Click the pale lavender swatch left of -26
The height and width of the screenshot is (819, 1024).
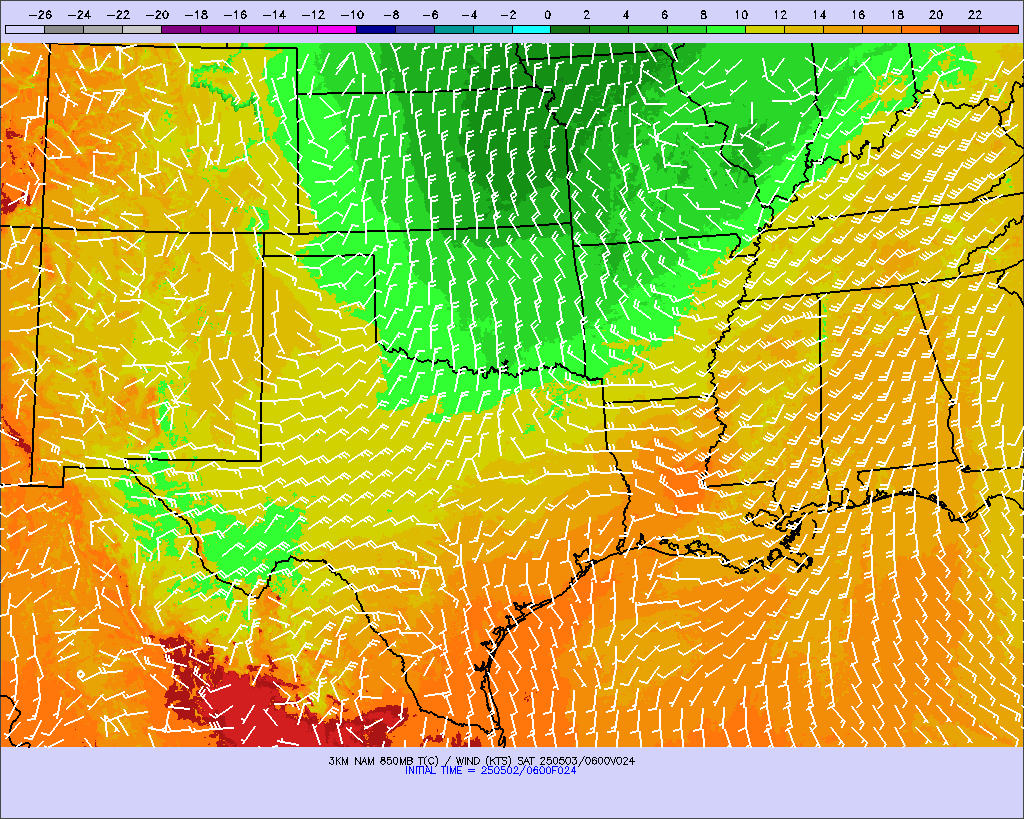pyautogui.click(x=25, y=29)
